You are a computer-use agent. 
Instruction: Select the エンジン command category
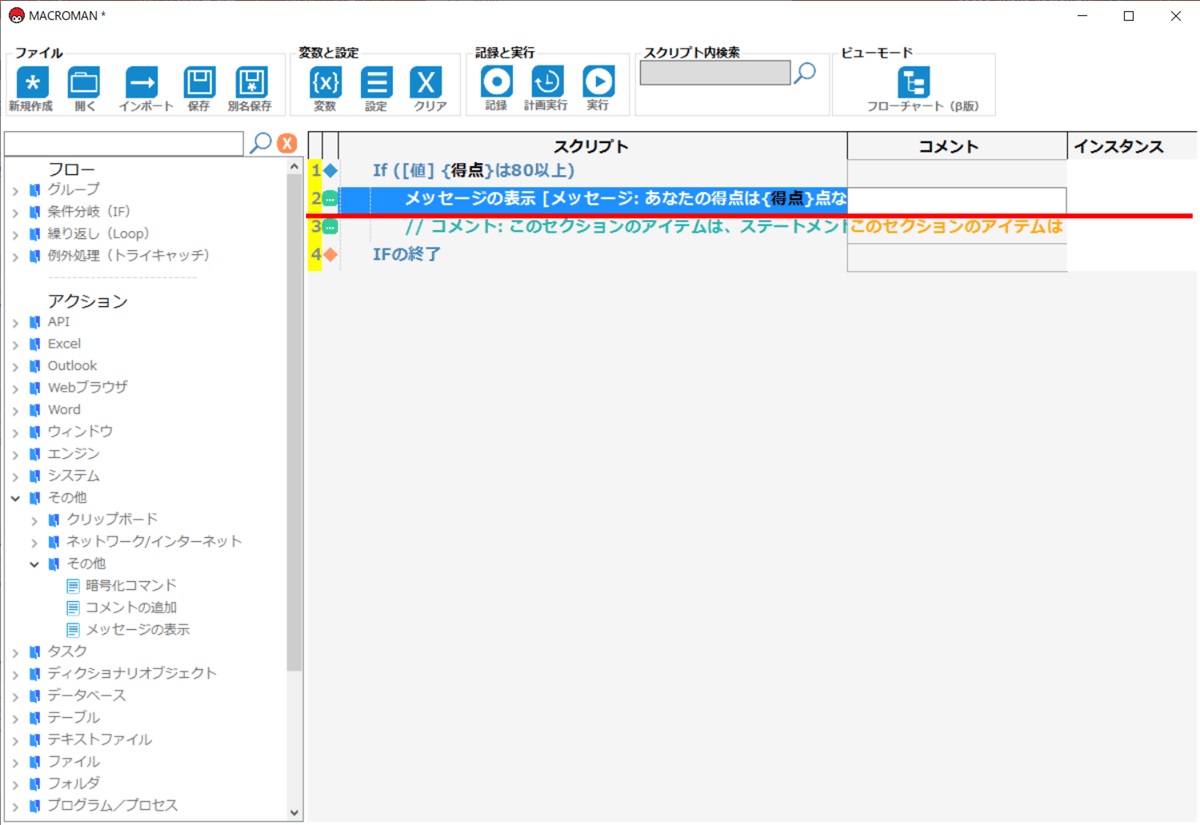[73, 454]
